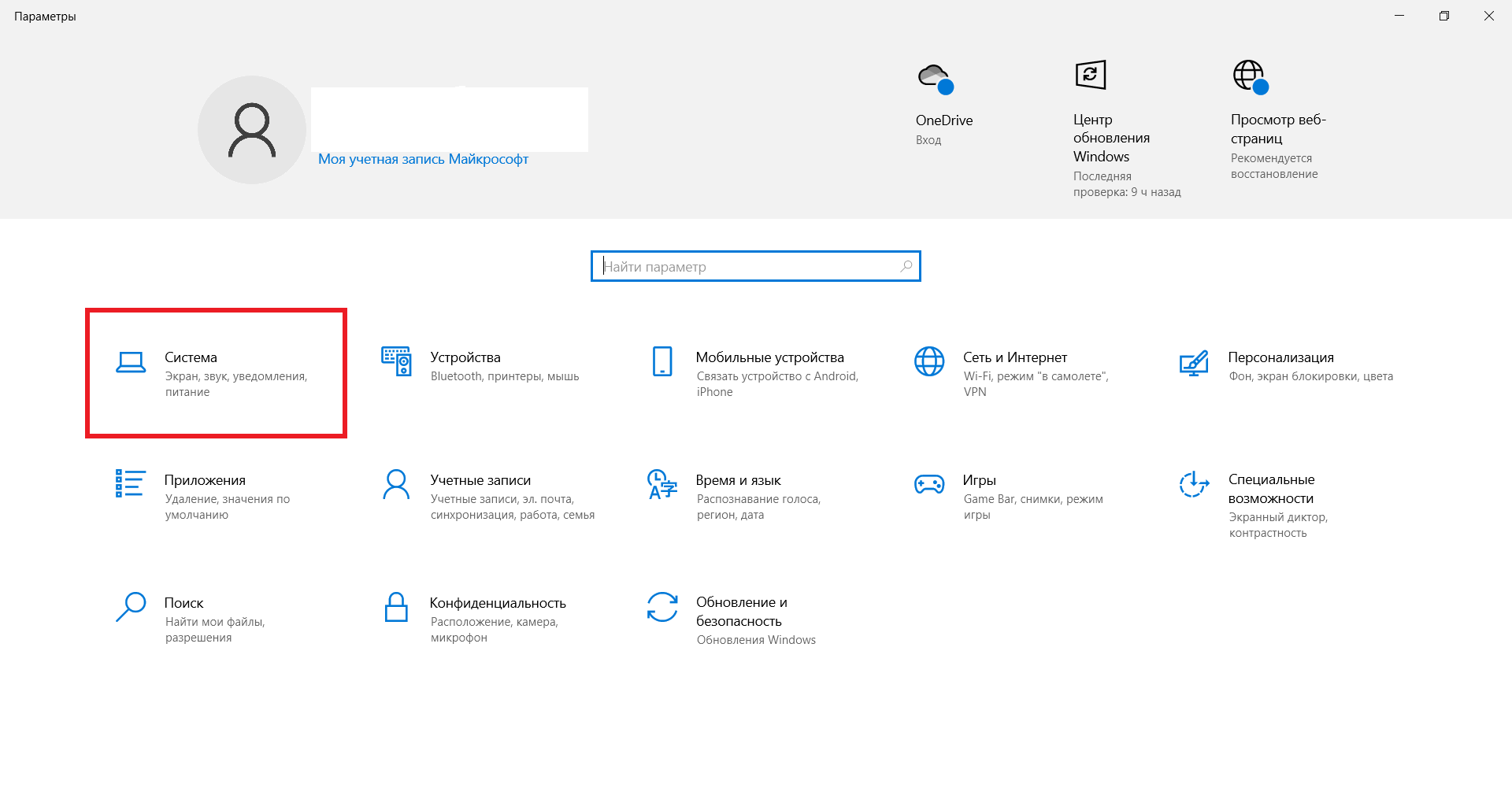Select the Мобильные устройства title
The height and width of the screenshot is (799, 1512).
(x=769, y=357)
